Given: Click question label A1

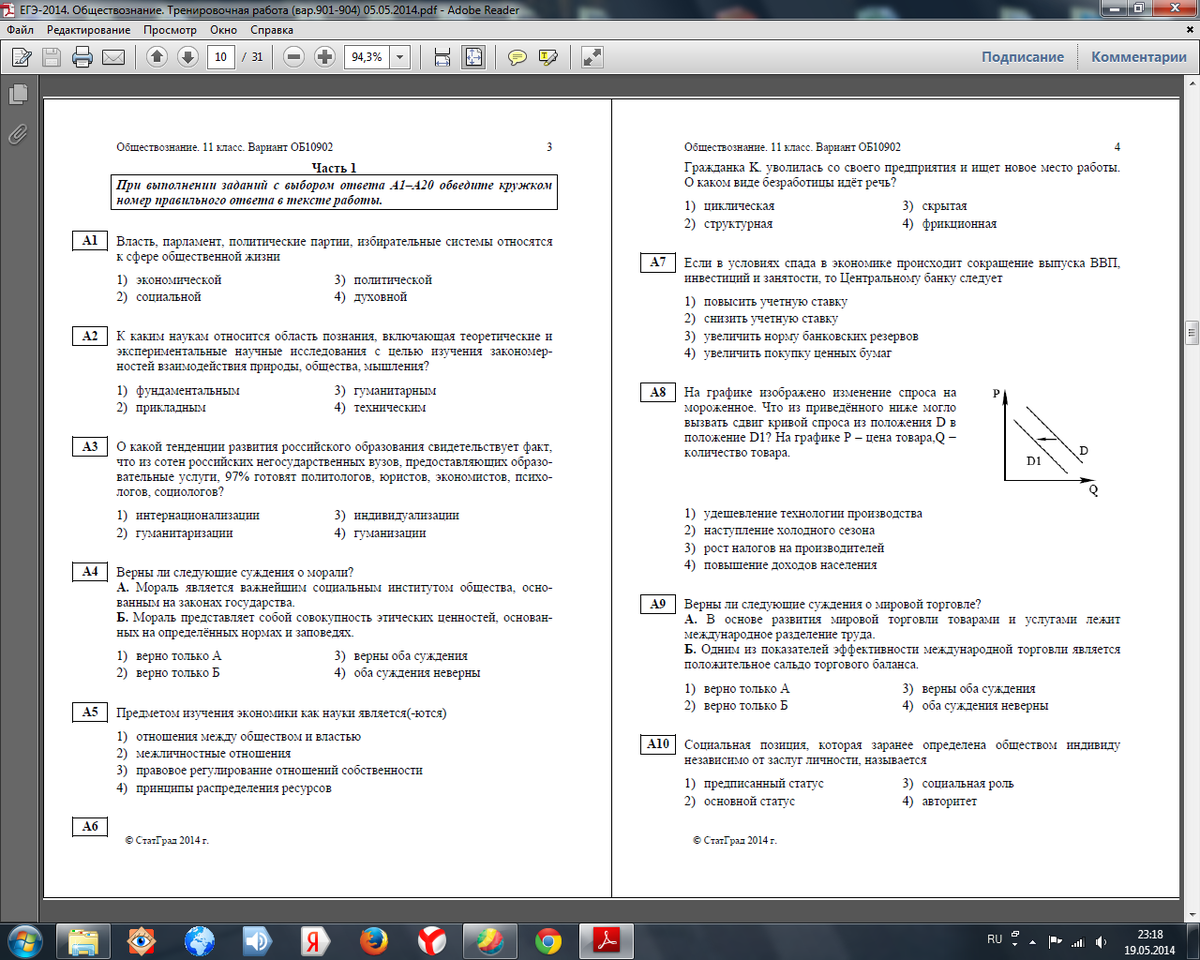Looking at the screenshot, I should coord(89,241).
